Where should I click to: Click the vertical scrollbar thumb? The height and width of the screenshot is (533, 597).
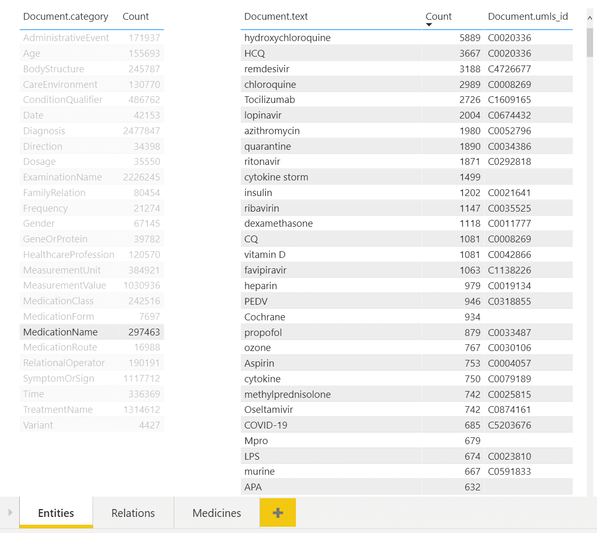(590, 42)
